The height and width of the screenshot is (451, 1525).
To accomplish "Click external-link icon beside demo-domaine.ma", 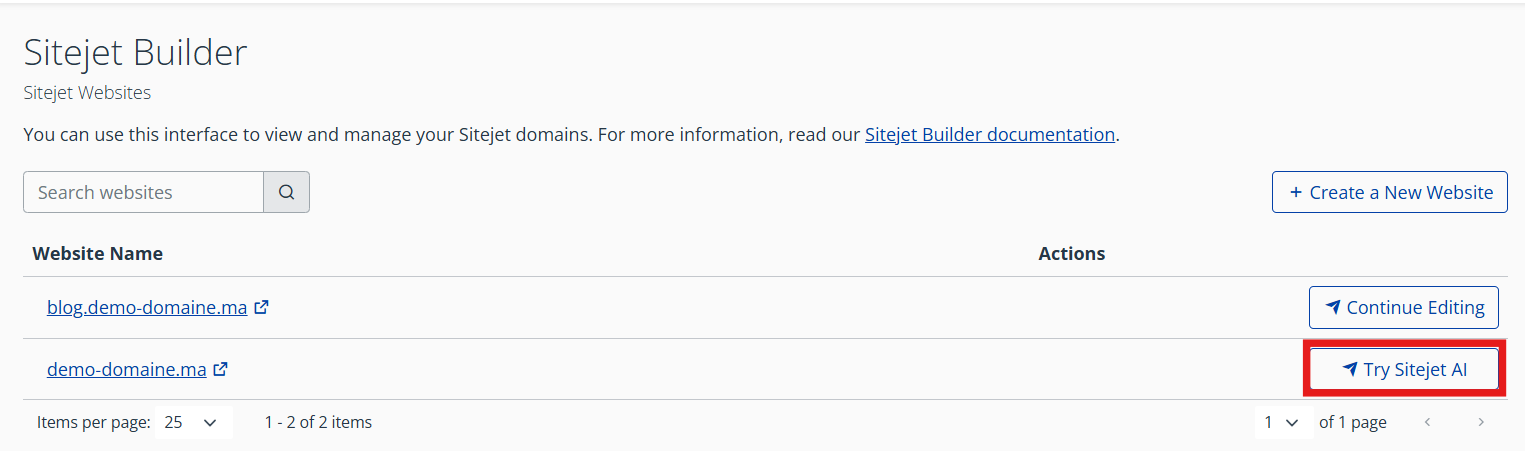I will (221, 369).
